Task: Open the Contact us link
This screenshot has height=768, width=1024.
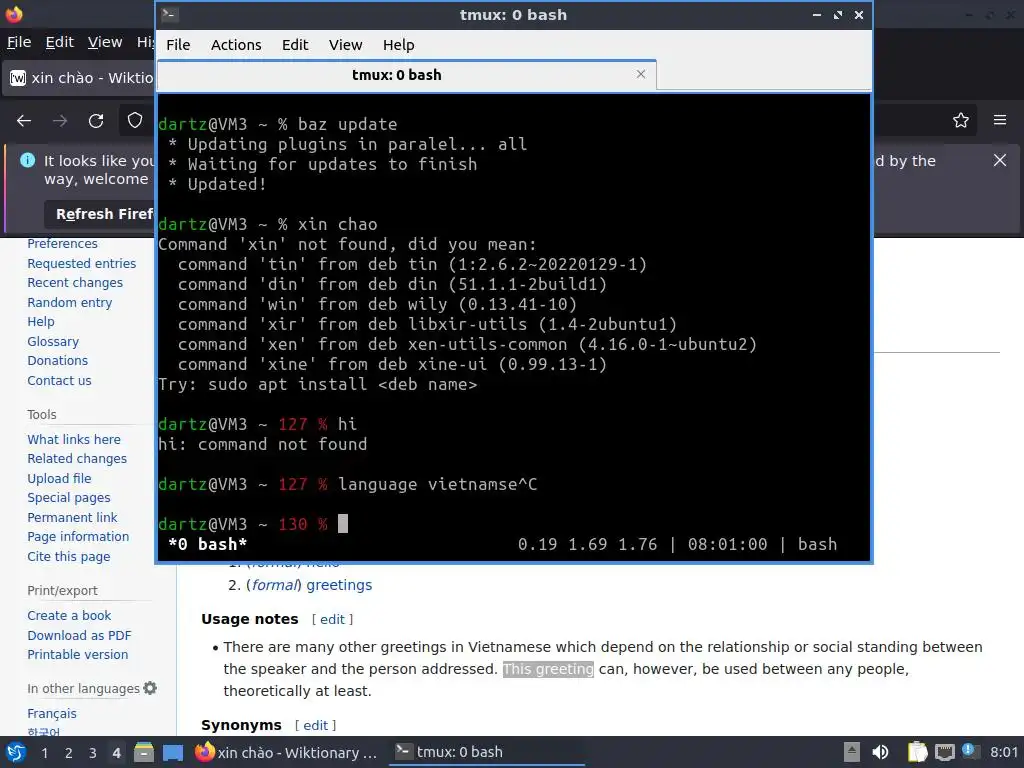Action: [x=59, y=381]
